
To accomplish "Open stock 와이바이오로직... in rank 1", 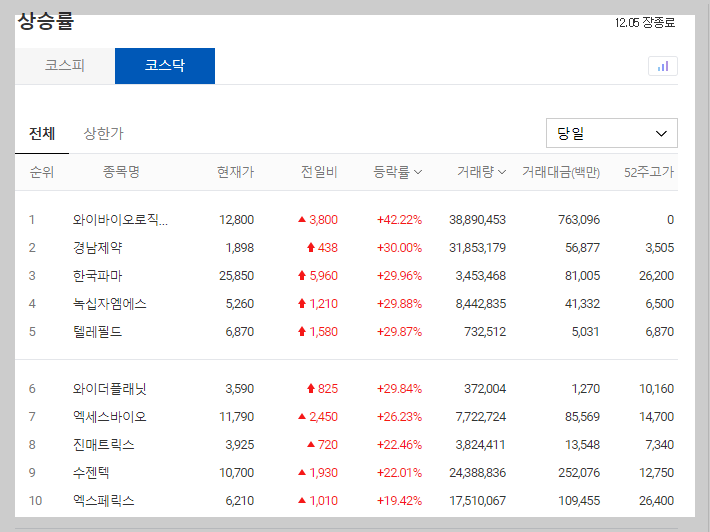I will (120, 220).
